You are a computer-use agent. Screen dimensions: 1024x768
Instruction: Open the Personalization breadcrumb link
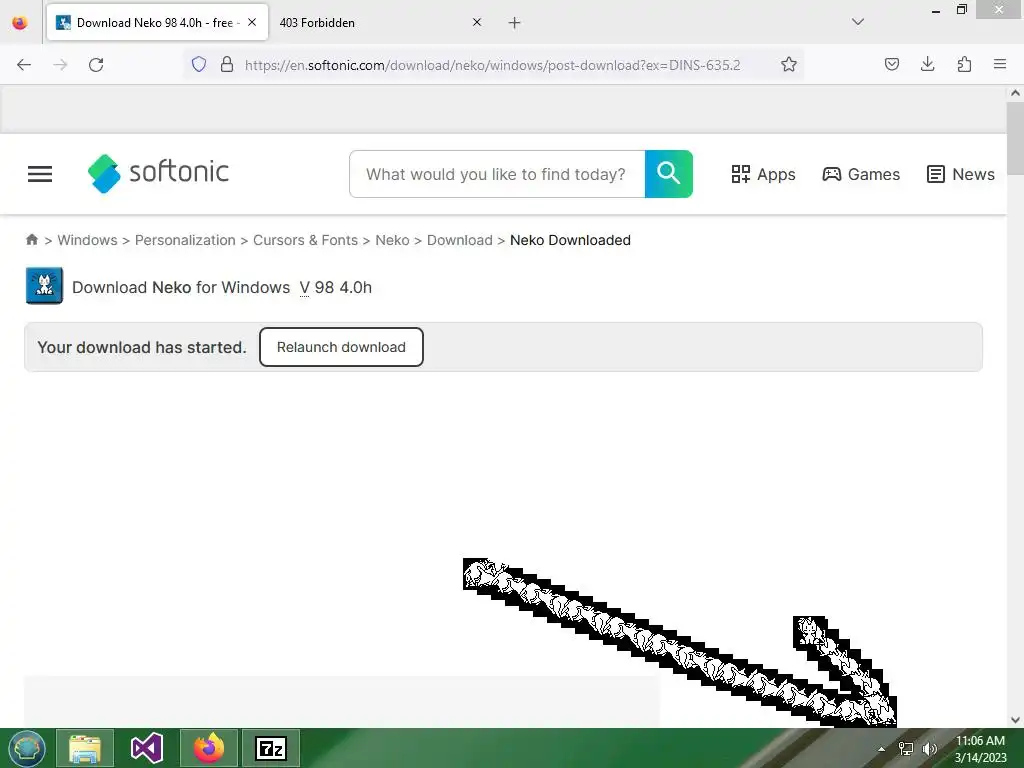click(x=185, y=240)
